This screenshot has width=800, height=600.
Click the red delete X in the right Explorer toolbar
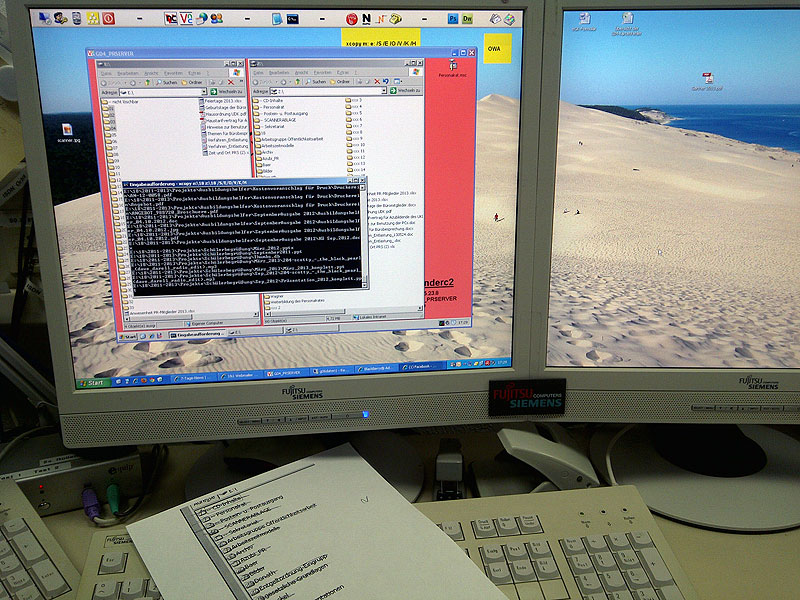(379, 82)
